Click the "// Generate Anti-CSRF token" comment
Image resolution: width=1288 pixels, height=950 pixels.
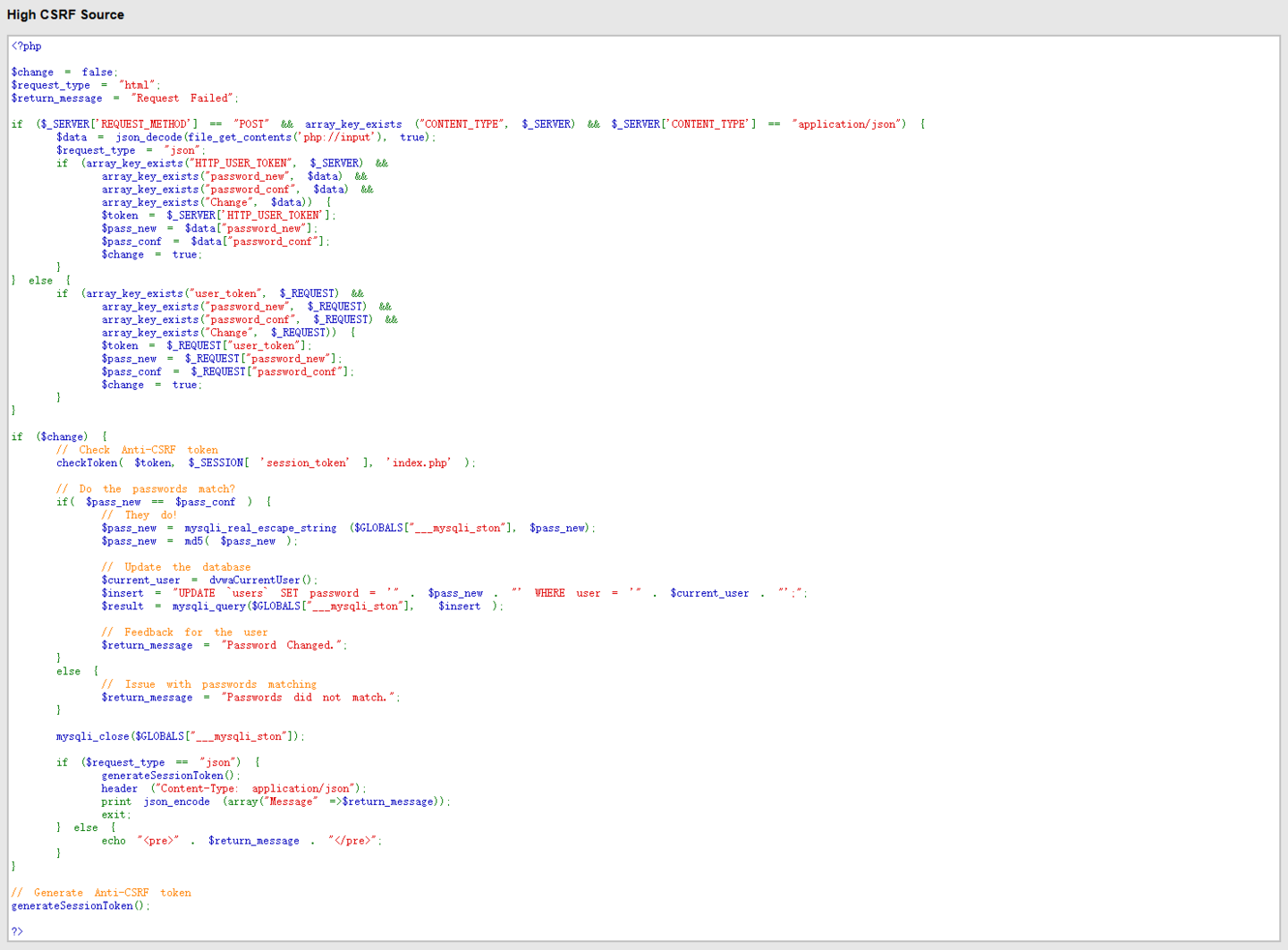[101, 893]
